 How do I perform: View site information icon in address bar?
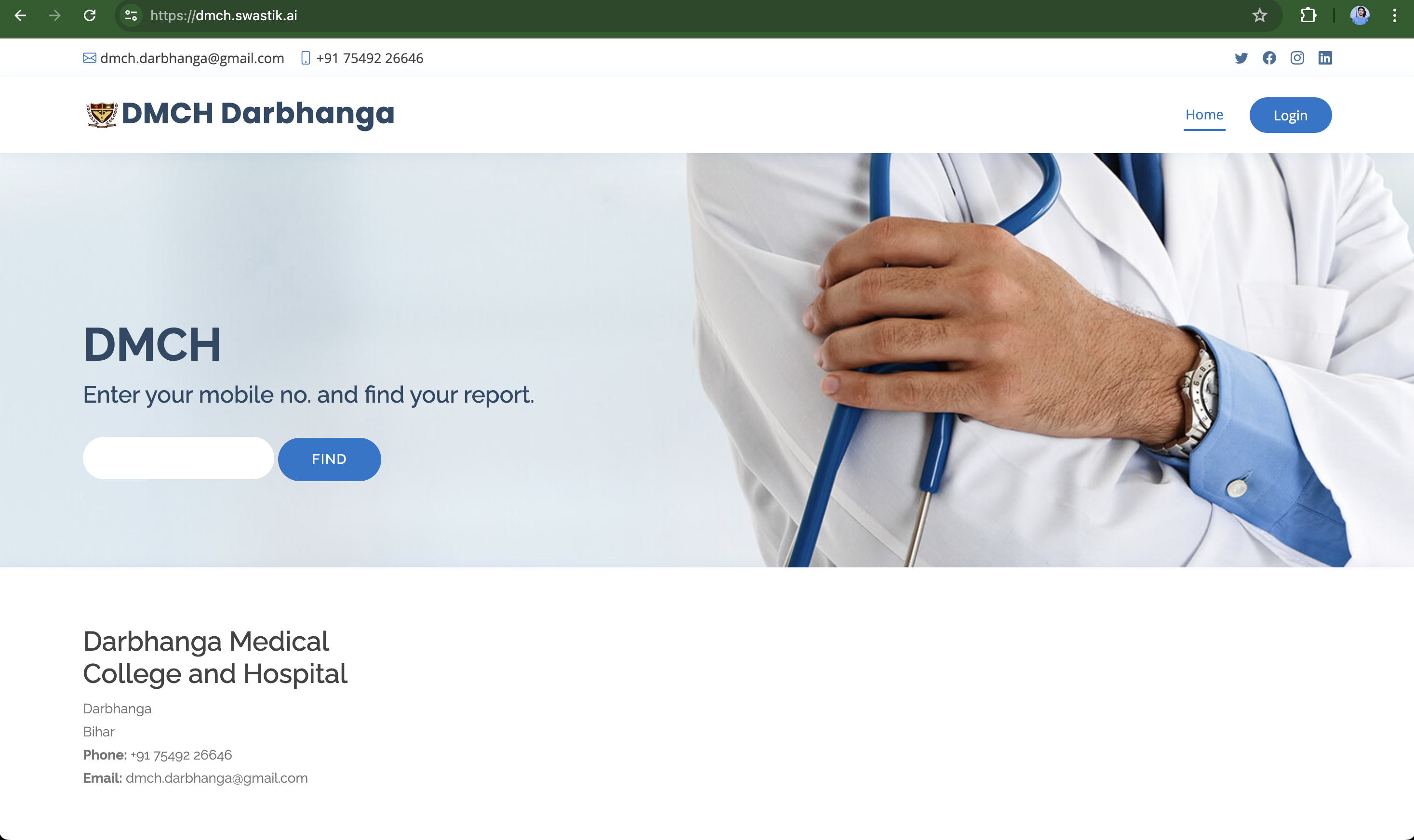[131, 15]
